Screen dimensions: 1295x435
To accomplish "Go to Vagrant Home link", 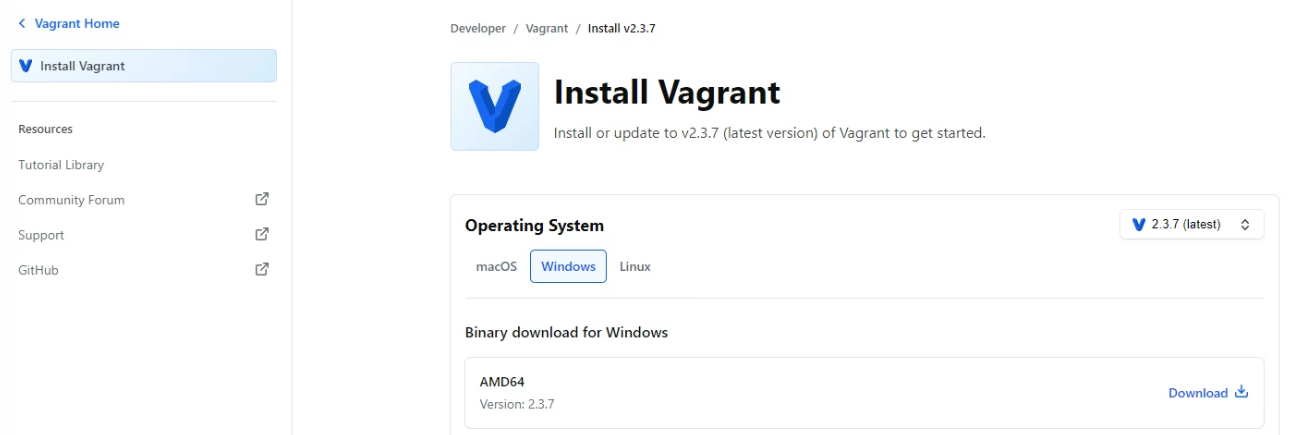I will click(x=77, y=24).
